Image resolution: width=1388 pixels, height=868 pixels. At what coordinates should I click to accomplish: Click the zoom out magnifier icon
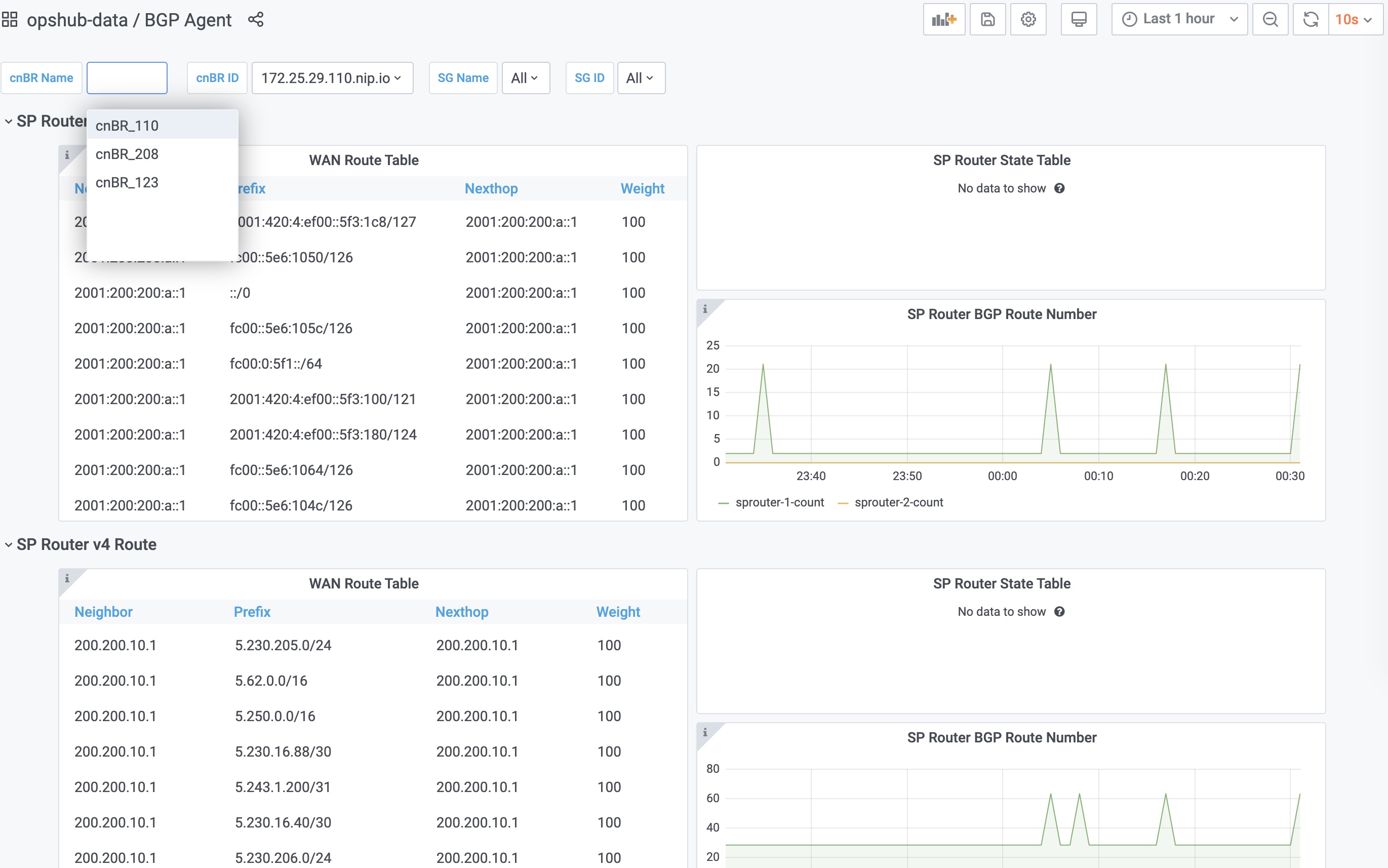click(1269, 19)
